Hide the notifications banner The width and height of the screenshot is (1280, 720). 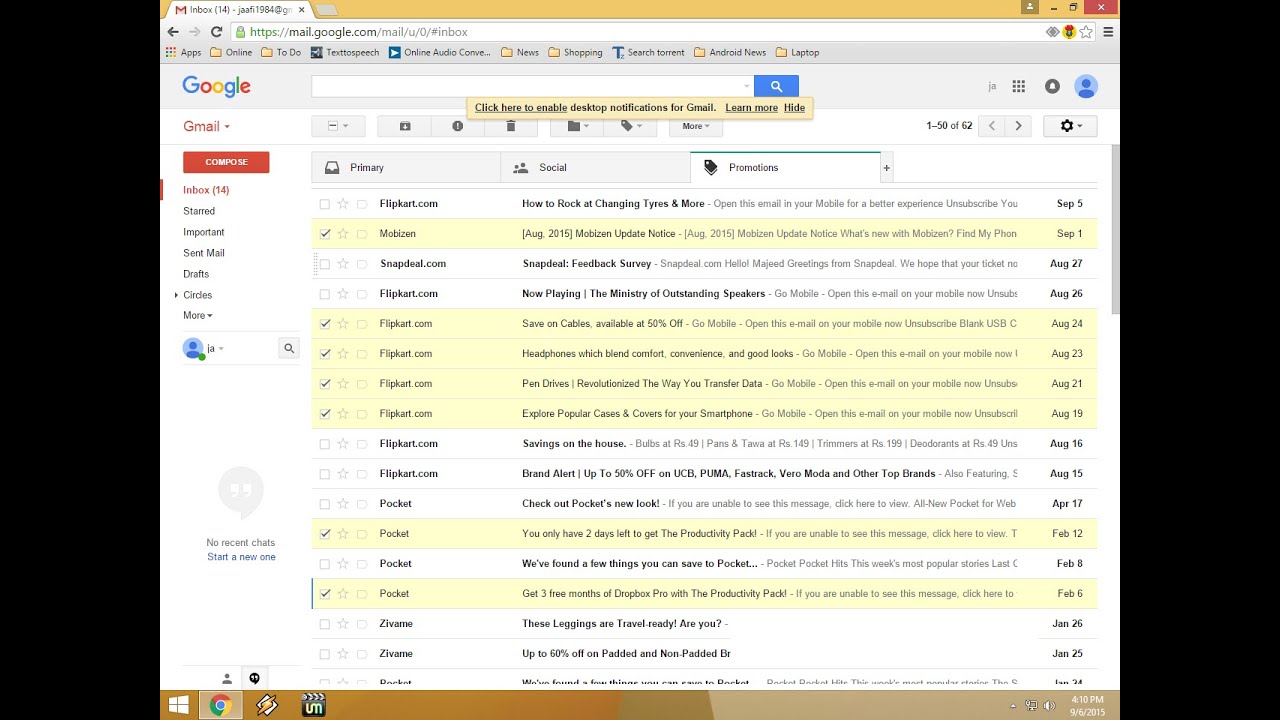pyautogui.click(x=794, y=107)
